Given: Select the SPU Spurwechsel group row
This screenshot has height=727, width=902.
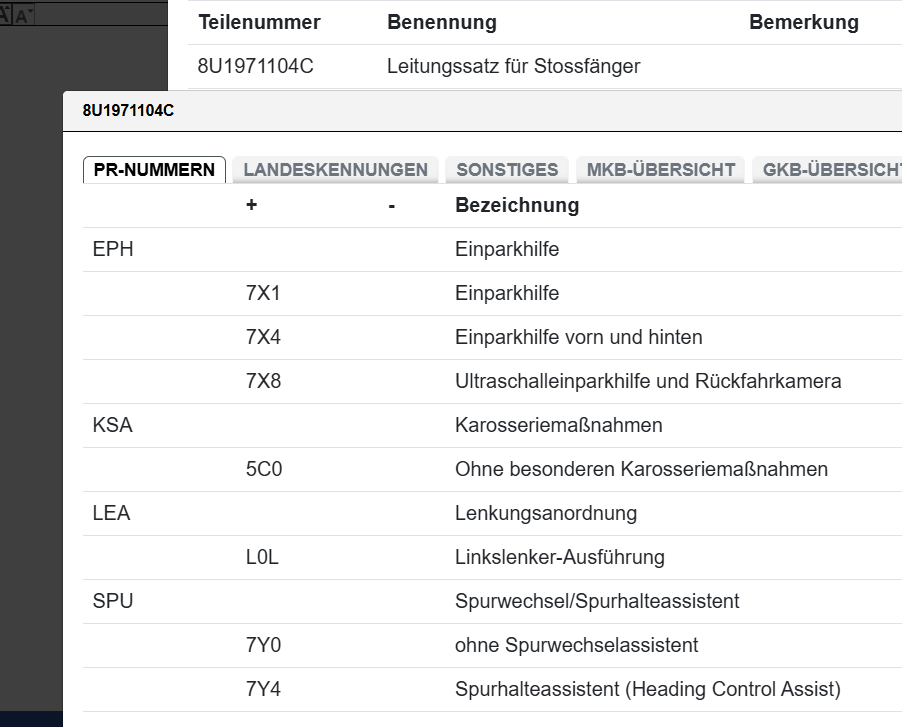Looking at the screenshot, I should [x=596, y=602].
